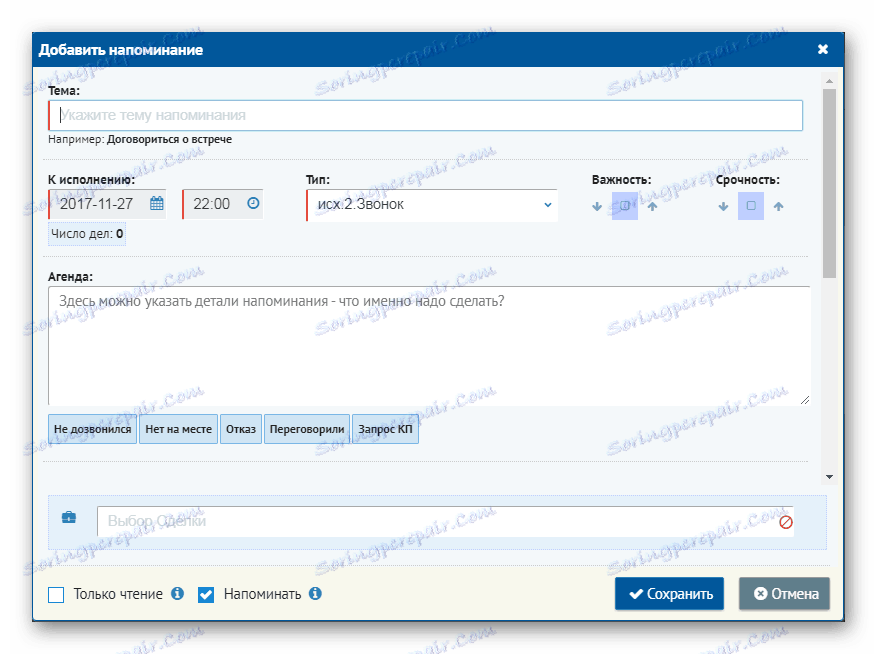This screenshot has width=877, height=654.
Task: Focus the Агенда text area
Action: pyautogui.click(x=429, y=346)
